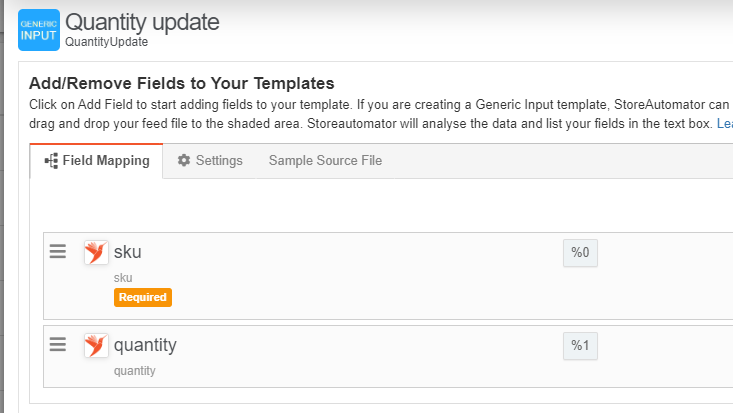
Task: Open the Sample Source File tab
Action: pyautogui.click(x=325, y=161)
